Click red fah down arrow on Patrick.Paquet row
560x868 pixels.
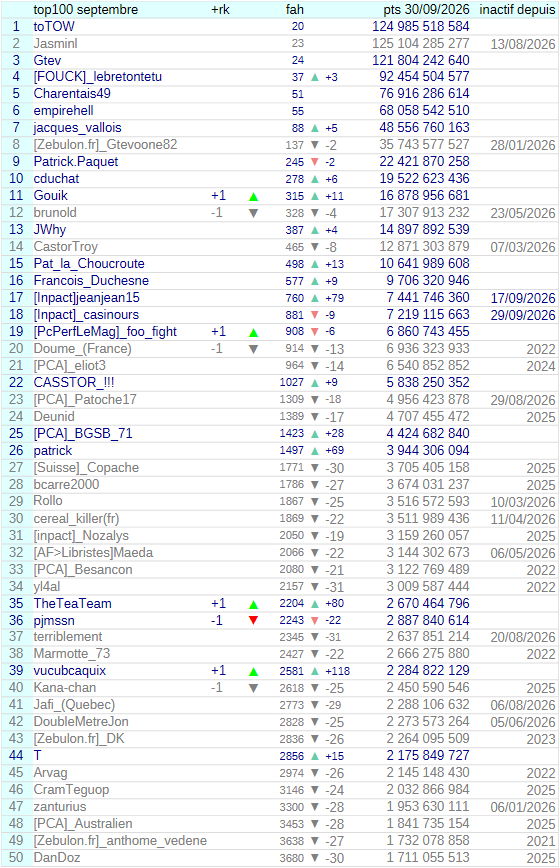pyautogui.click(x=315, y=162)
